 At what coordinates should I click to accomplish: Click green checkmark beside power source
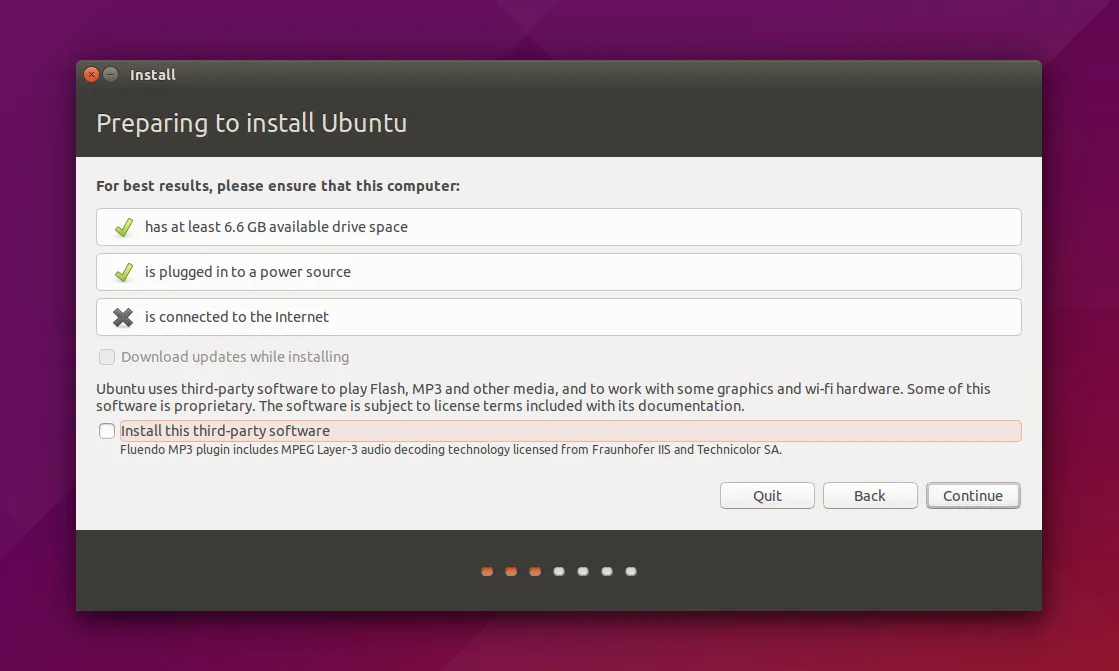point(123,272)
